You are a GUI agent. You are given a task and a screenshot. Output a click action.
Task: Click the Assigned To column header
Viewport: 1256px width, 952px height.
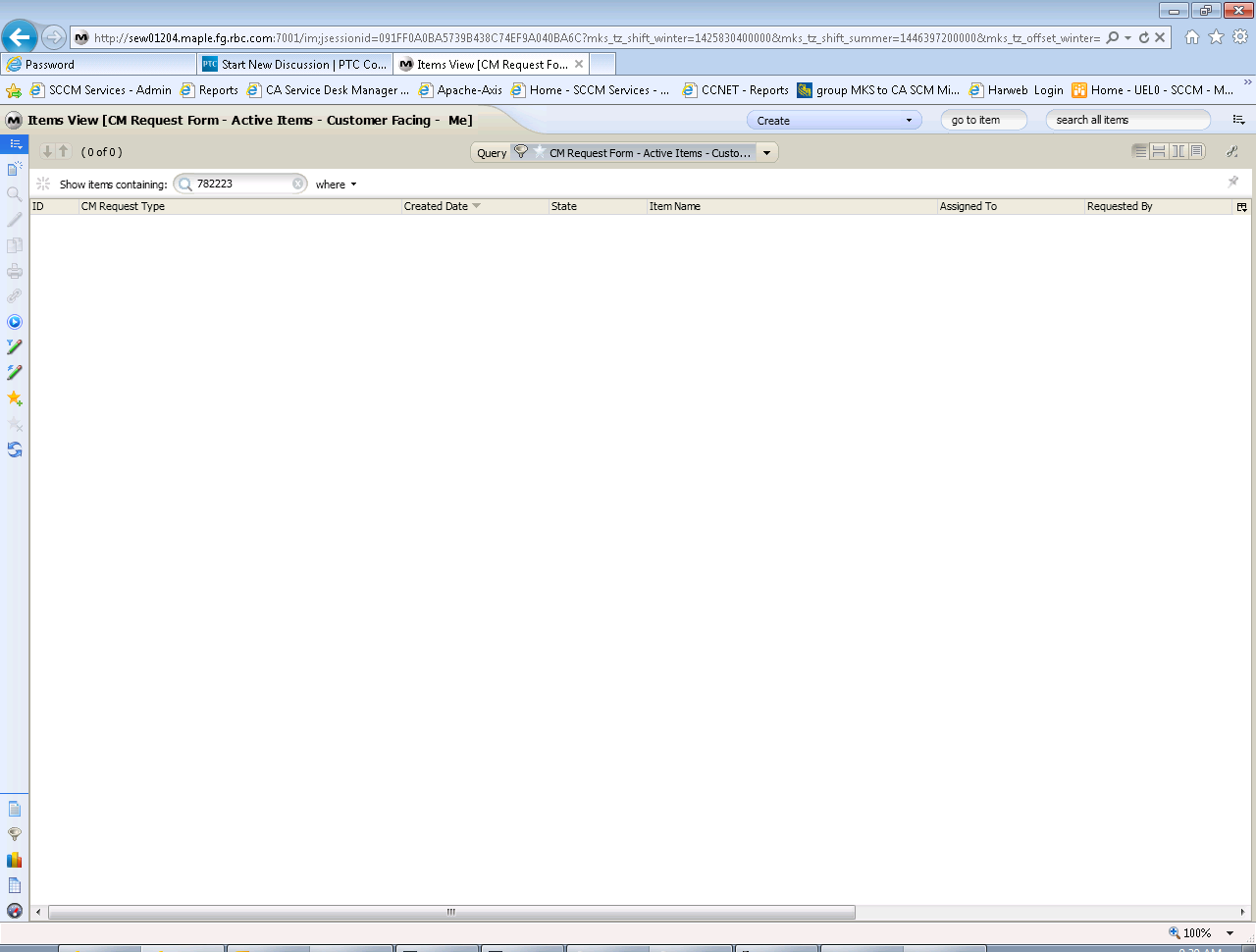point(1010,206)
